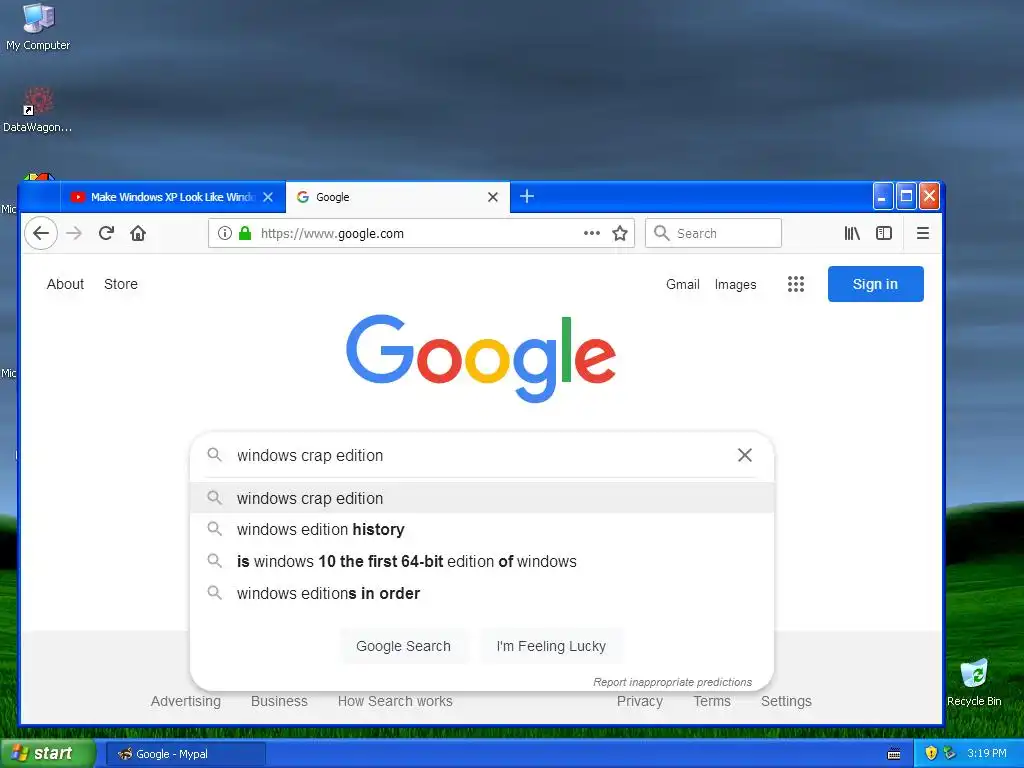Click the Google logo
The image size is (1024, 768).
pyautogui.click(x=481, y=358)
